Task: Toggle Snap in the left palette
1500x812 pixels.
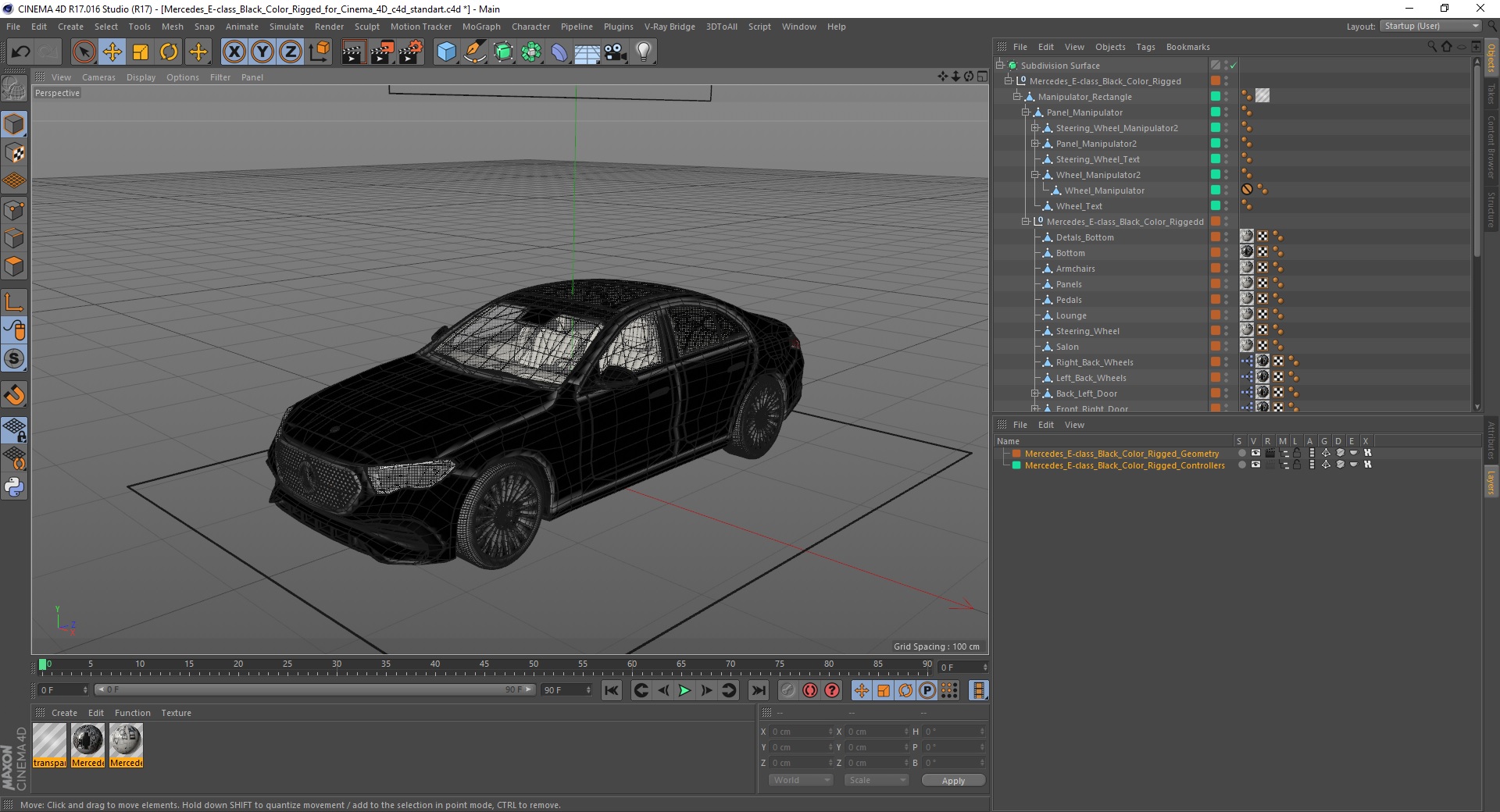Action: pyautogui.click(x=14, y=358)
